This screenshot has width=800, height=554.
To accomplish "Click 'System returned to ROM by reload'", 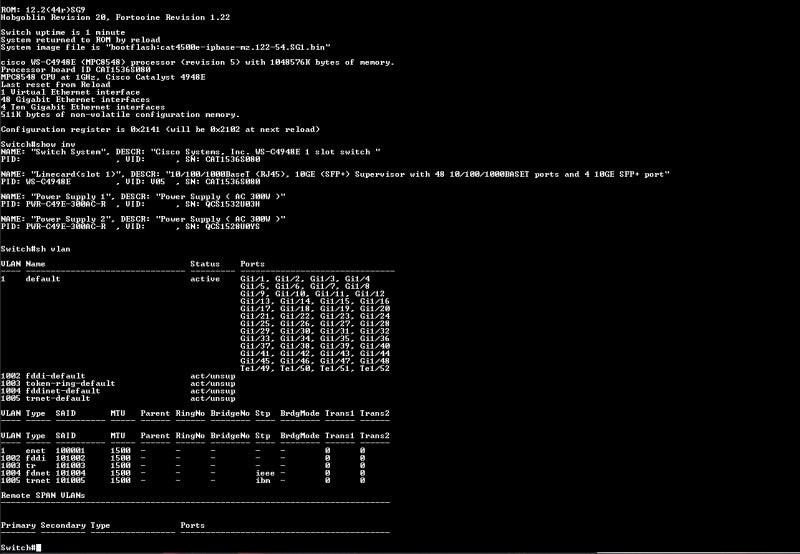I will click(x=81, y=40).
